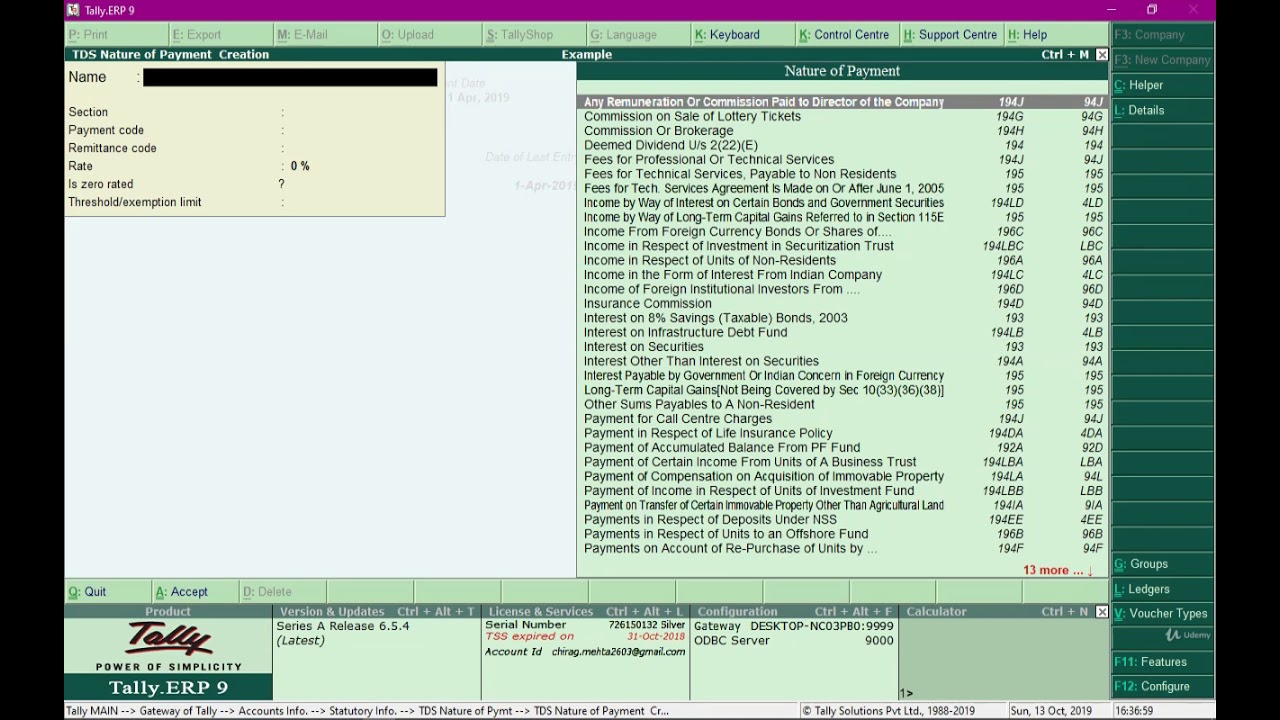This screenshot has width=1280, height=720.
Task: Select 'Payment of Certain Income From Units of A Business Trust'
Action: 843,462
